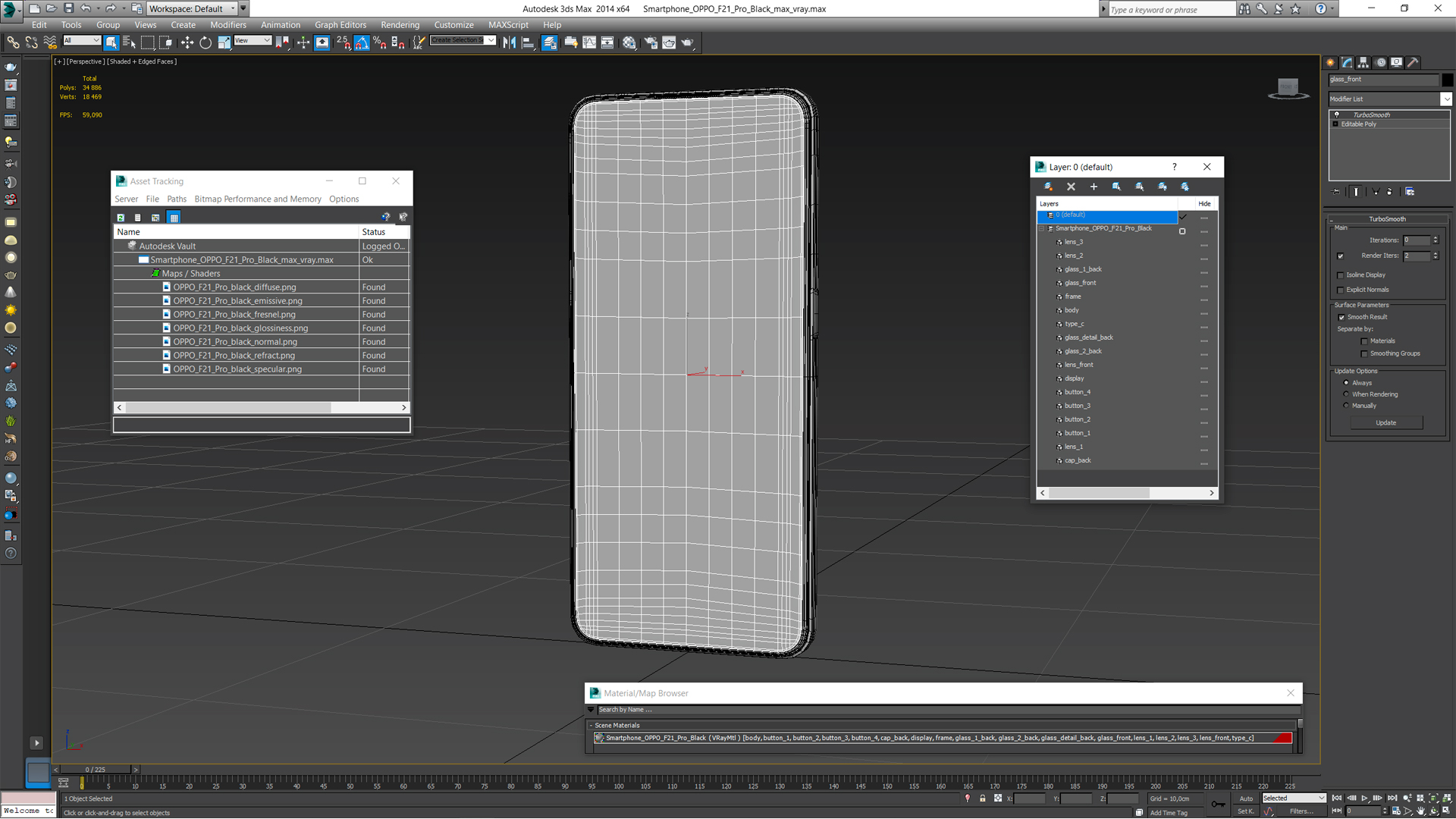This screenshot has width=1456, height=819.
Task: Open the reference coordinate View dropdown
Action: (x=253, y=41)
